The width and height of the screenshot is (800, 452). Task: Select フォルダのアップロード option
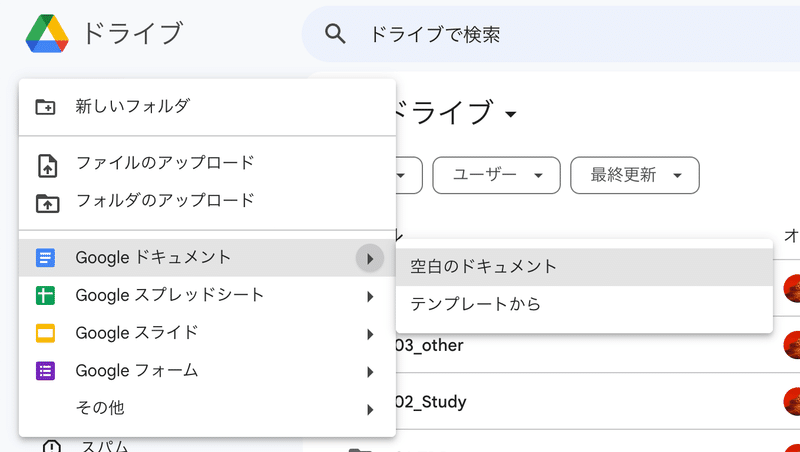pyautogui.click(x=207, y=200)
